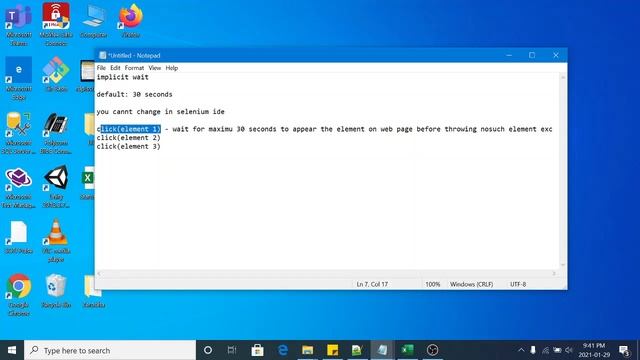Click the battery tray icon
The image size is (640, 360).
pos(557,350)
